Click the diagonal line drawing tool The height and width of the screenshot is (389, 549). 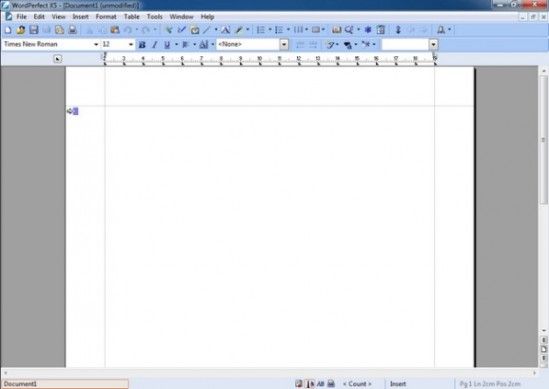click(x=207, y=30)
